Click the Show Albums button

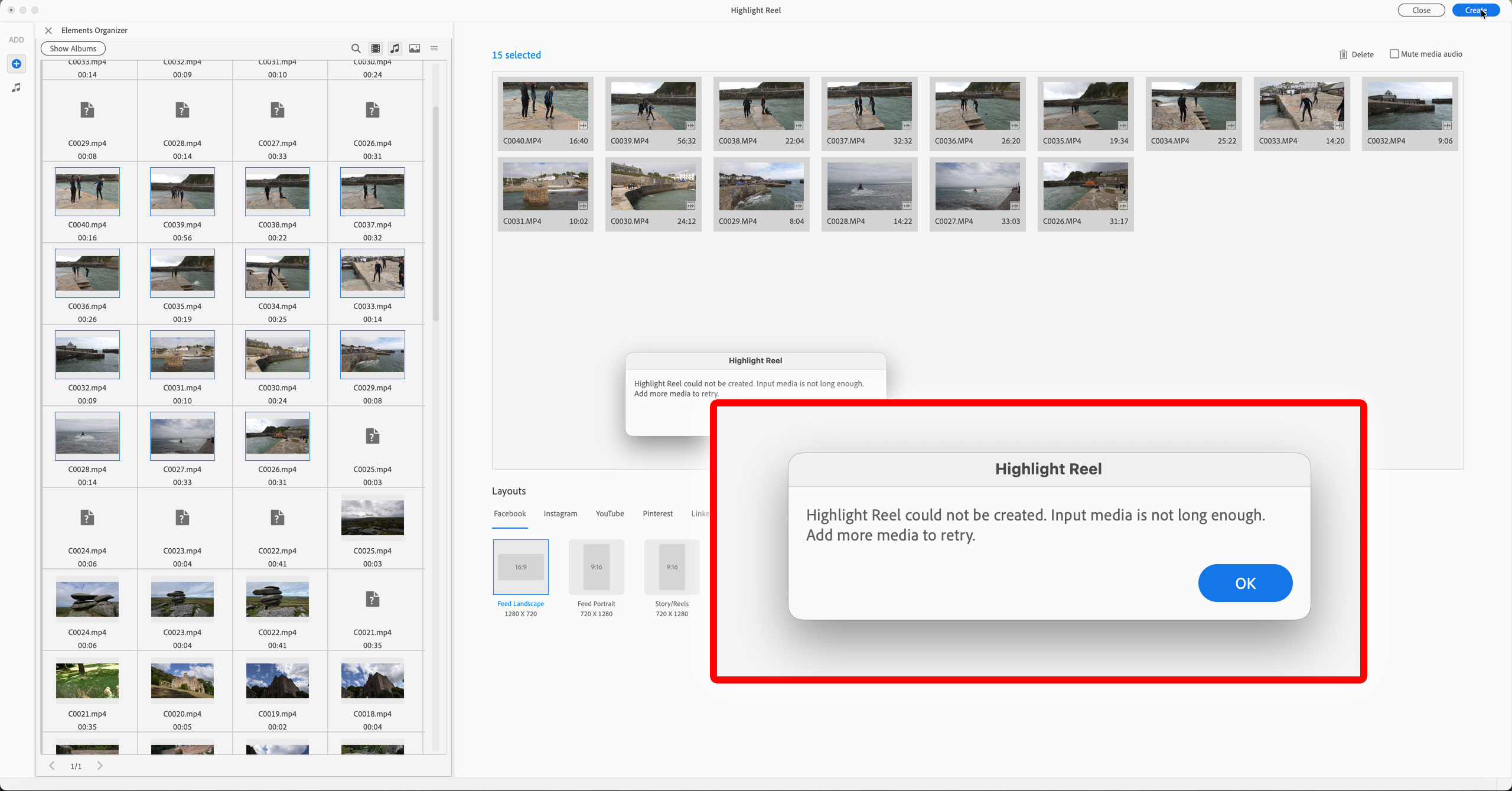click(73, 48)
